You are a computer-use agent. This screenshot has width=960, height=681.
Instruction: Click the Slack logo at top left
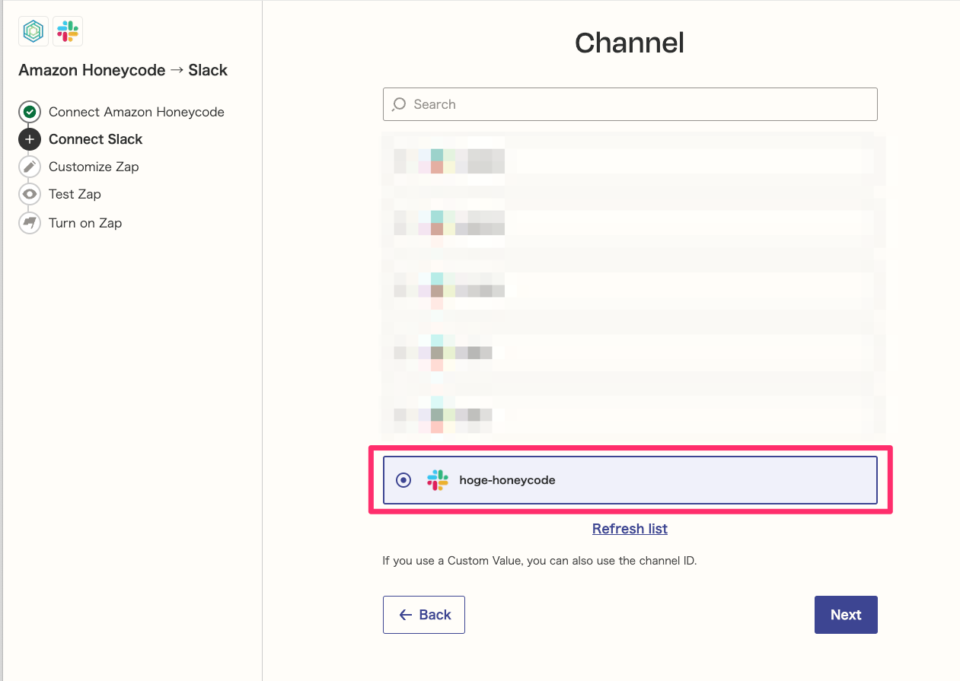click(x=67, y=31)
